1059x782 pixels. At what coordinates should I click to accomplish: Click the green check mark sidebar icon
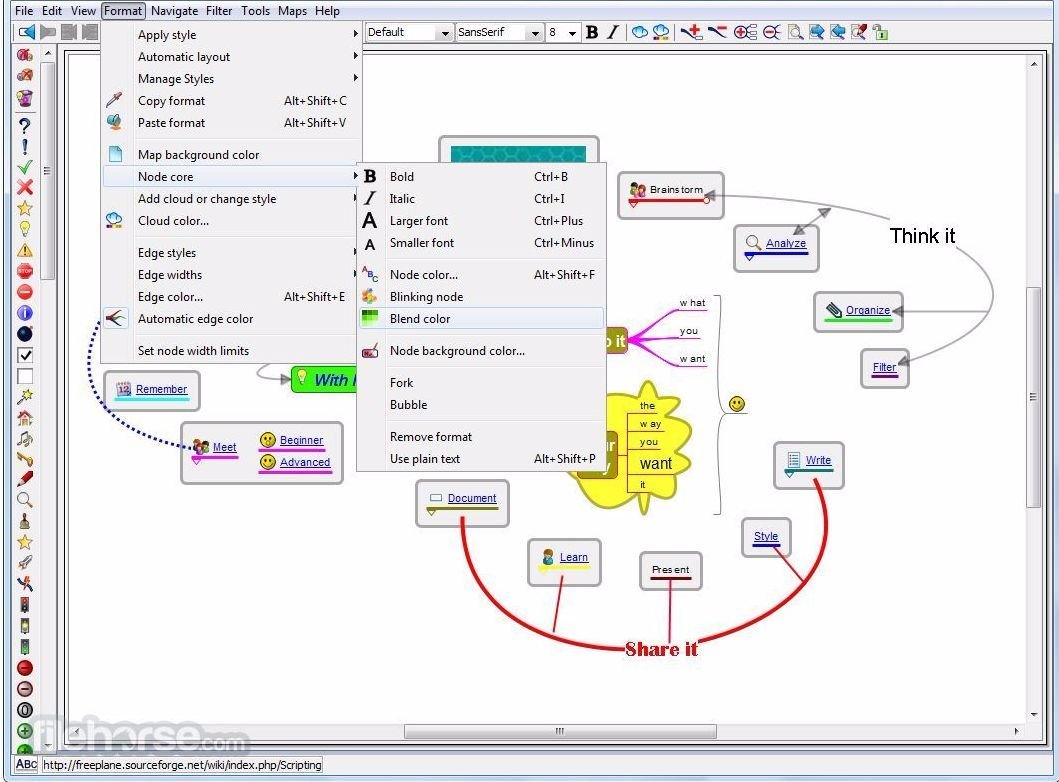click(24, 167)
